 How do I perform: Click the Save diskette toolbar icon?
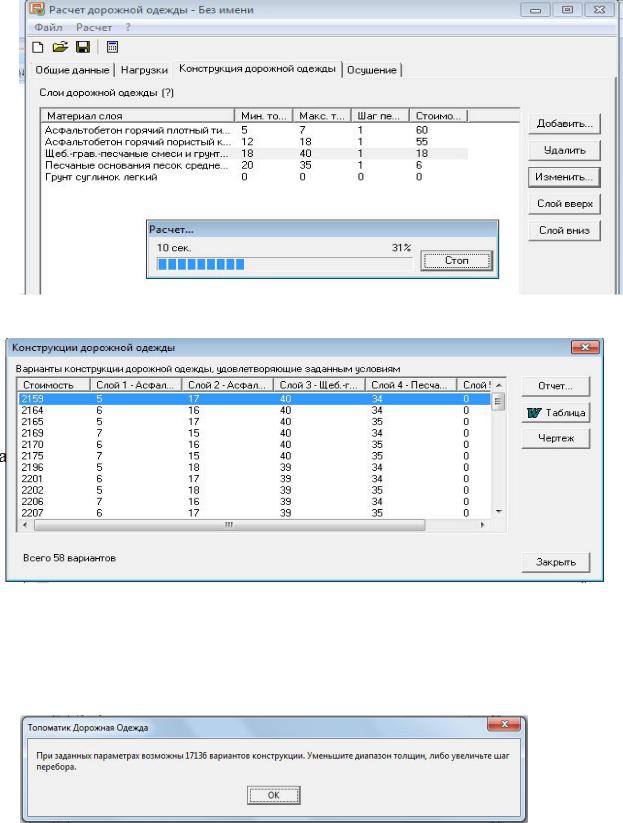pos(83,47)
